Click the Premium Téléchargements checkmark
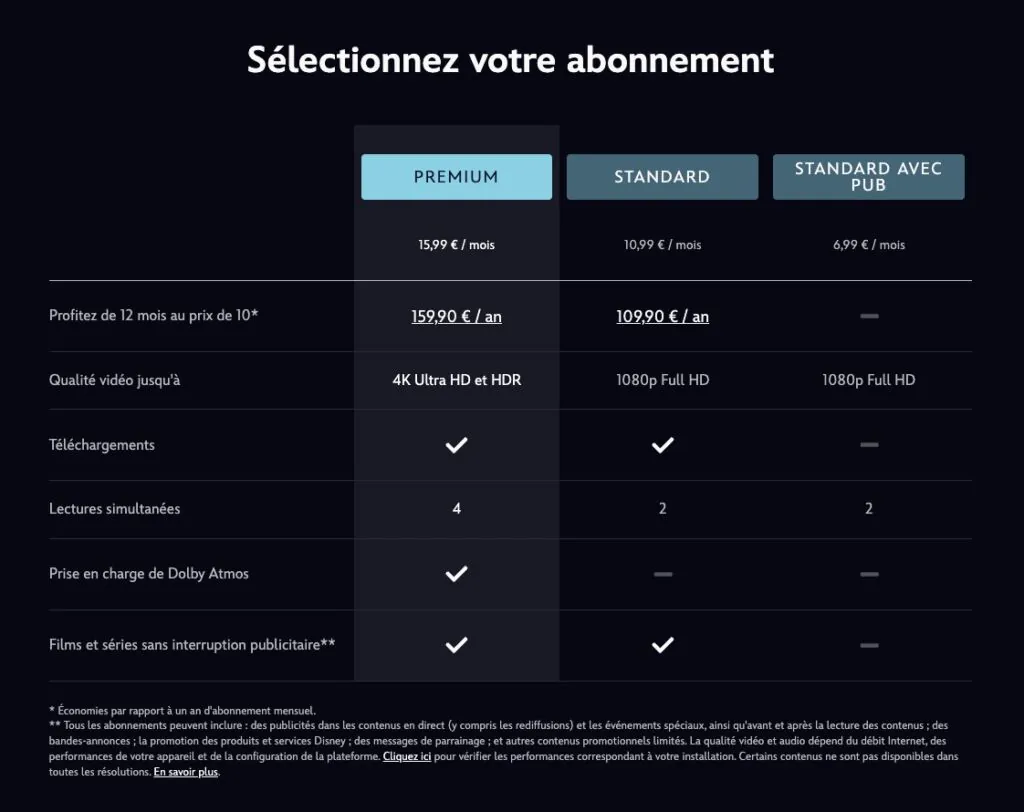The height and width of the screenshot is (812, 1024). 456,445
